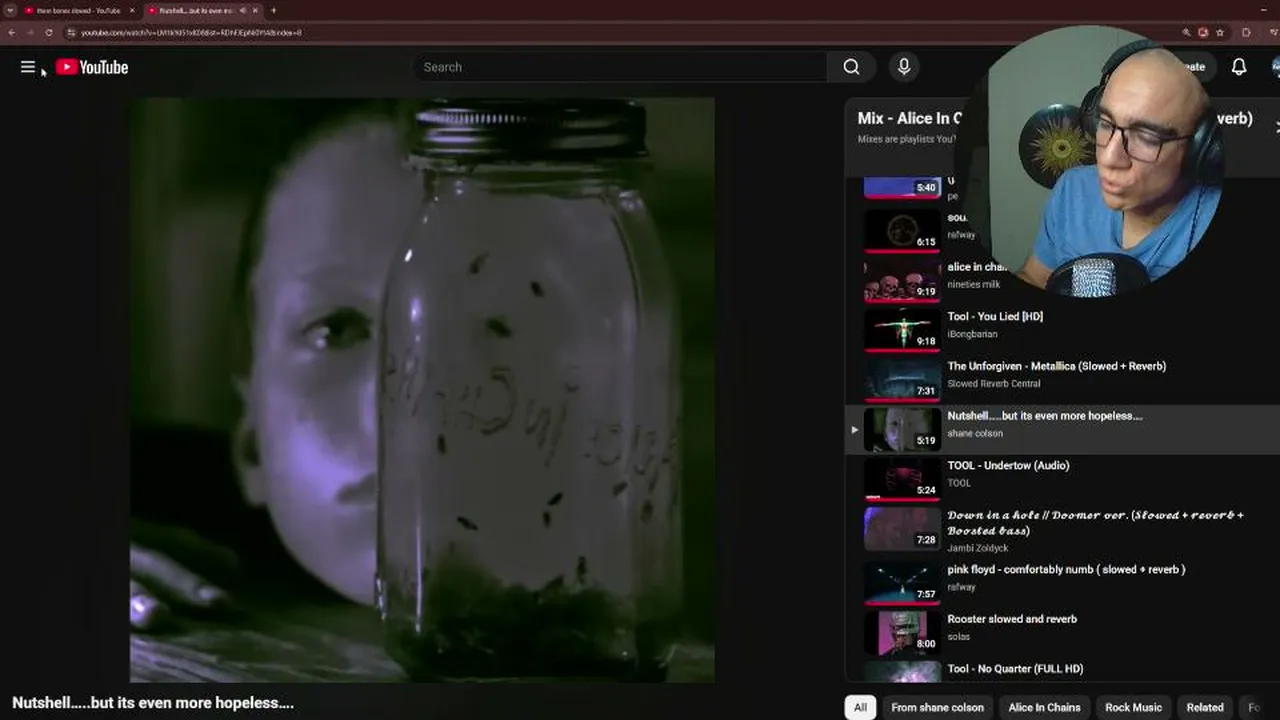Click the browser address bar URL
Screen dimensions: 1280x720
point(190,32)
